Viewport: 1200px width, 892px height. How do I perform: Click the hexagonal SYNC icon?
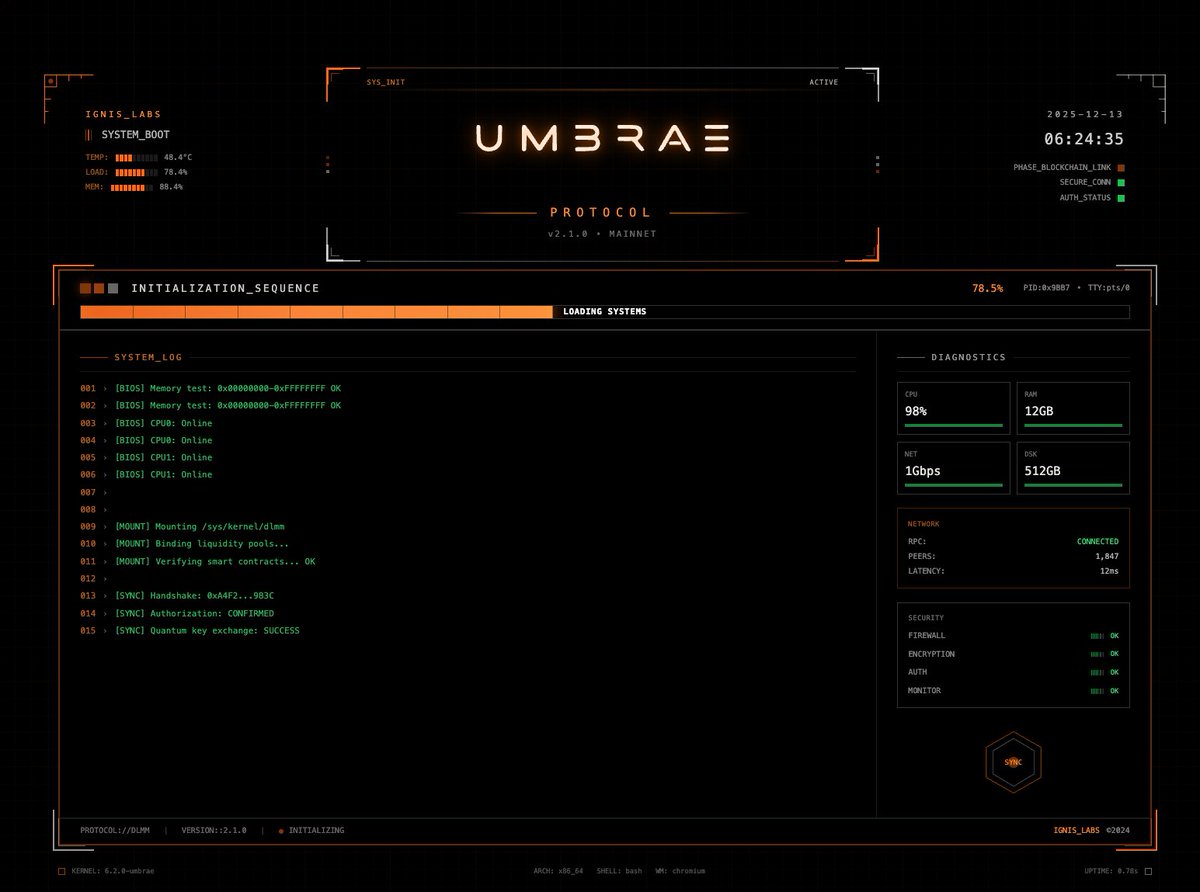pyautogui.click(x=1013, y=762)
